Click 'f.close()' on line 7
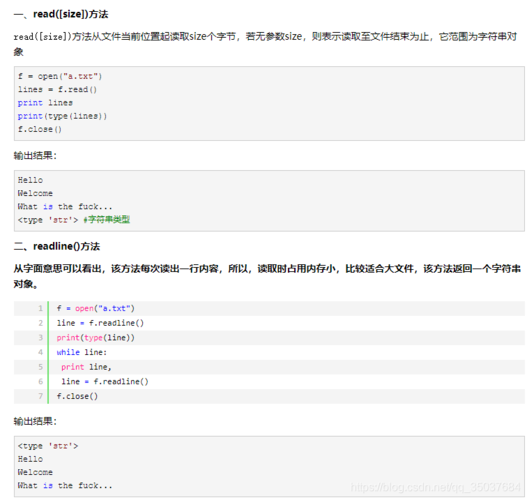Viewport: 527px width, 500px height. pos(77,397)
